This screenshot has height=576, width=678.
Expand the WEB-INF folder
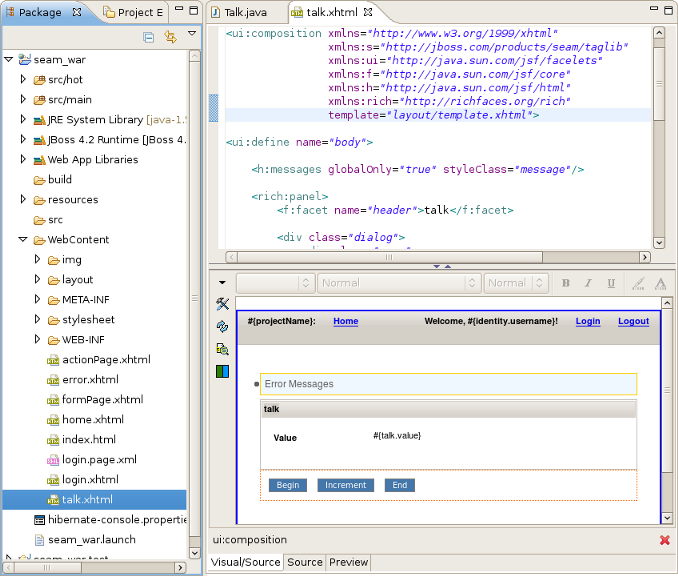click(37, 339)
